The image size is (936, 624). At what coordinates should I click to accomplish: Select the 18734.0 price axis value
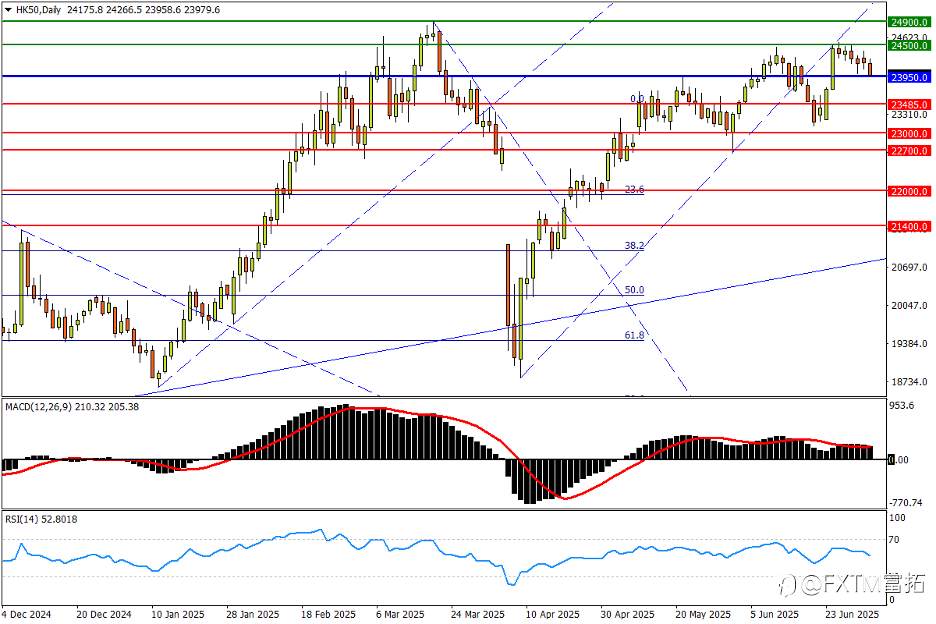point(909,382)
